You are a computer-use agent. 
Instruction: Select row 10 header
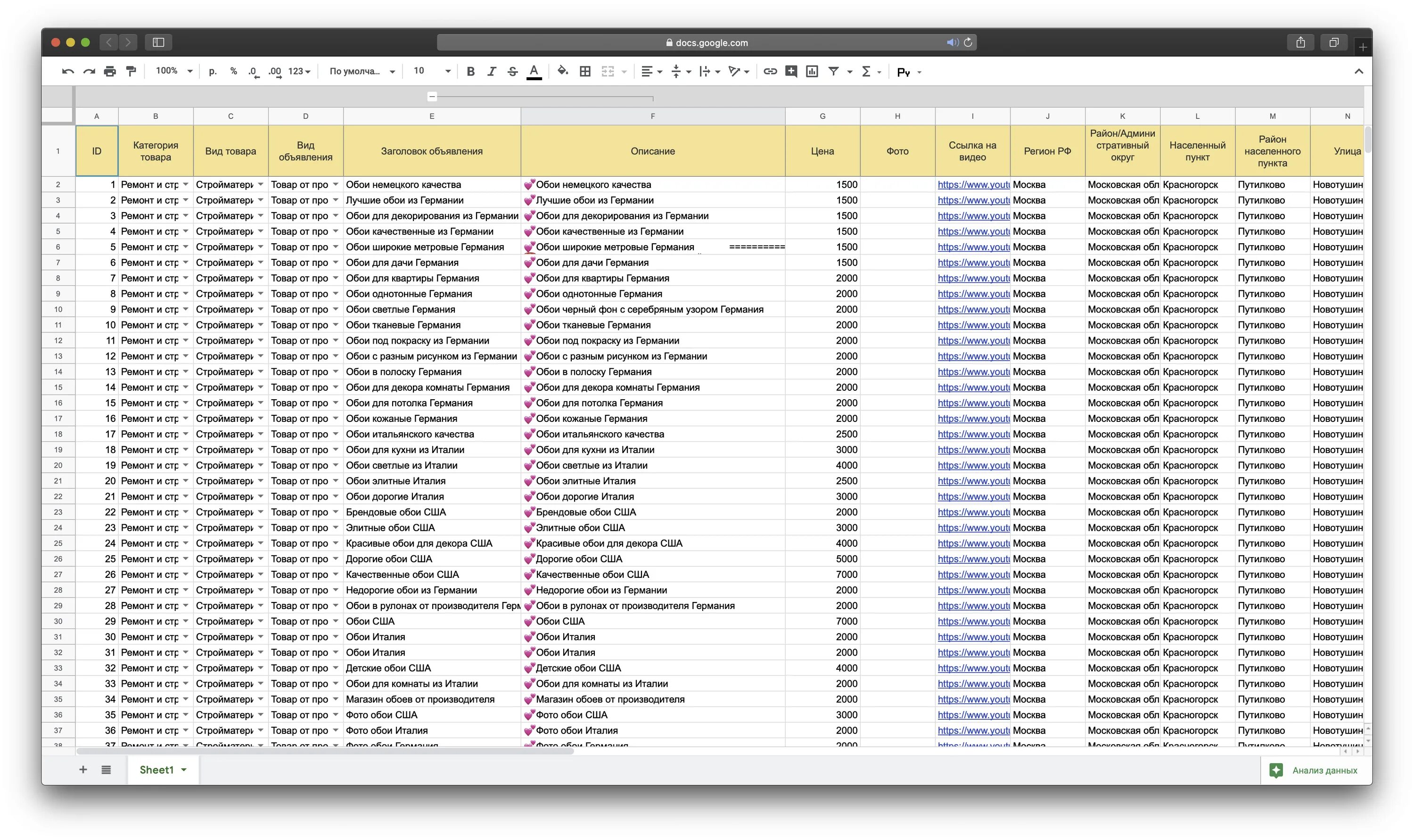[58, 310]
